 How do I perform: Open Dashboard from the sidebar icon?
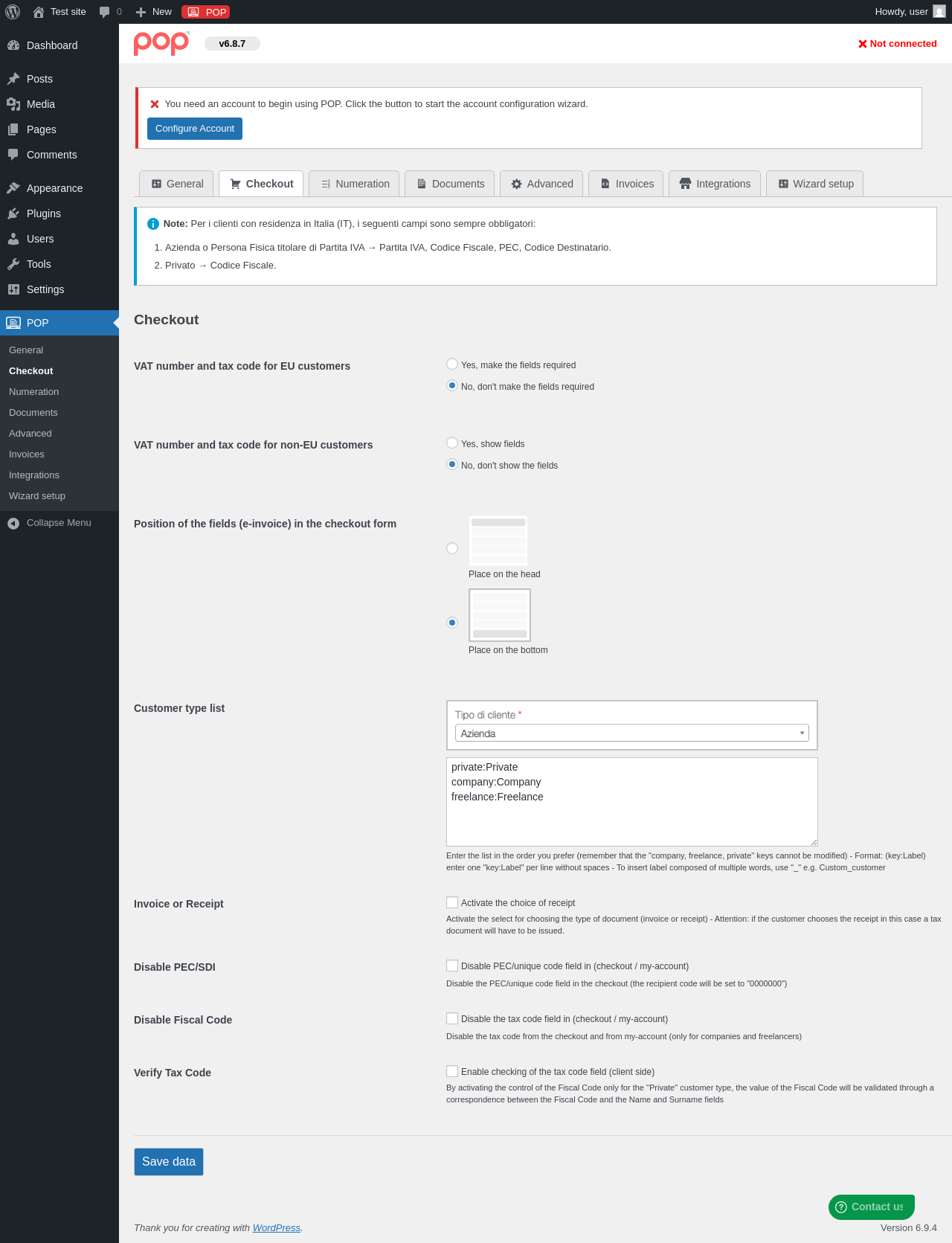pos(13,45)
